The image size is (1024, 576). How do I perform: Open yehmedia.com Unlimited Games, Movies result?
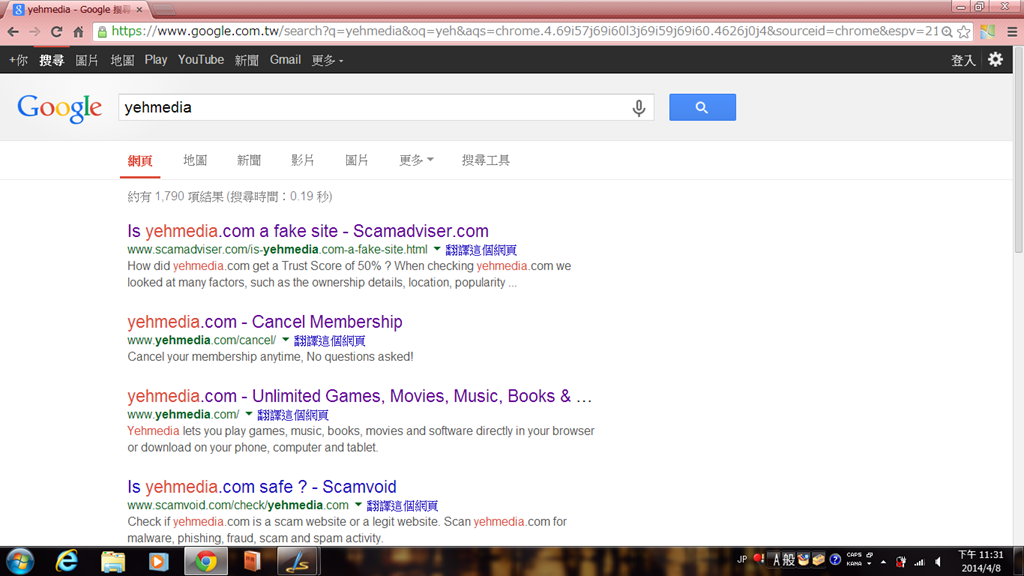point(359,396)
